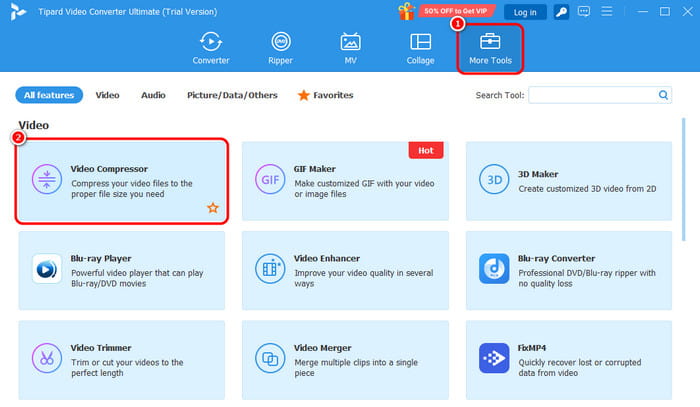Click the Log in button
This screenshot has height=407, width=700.
pos(525,12)
